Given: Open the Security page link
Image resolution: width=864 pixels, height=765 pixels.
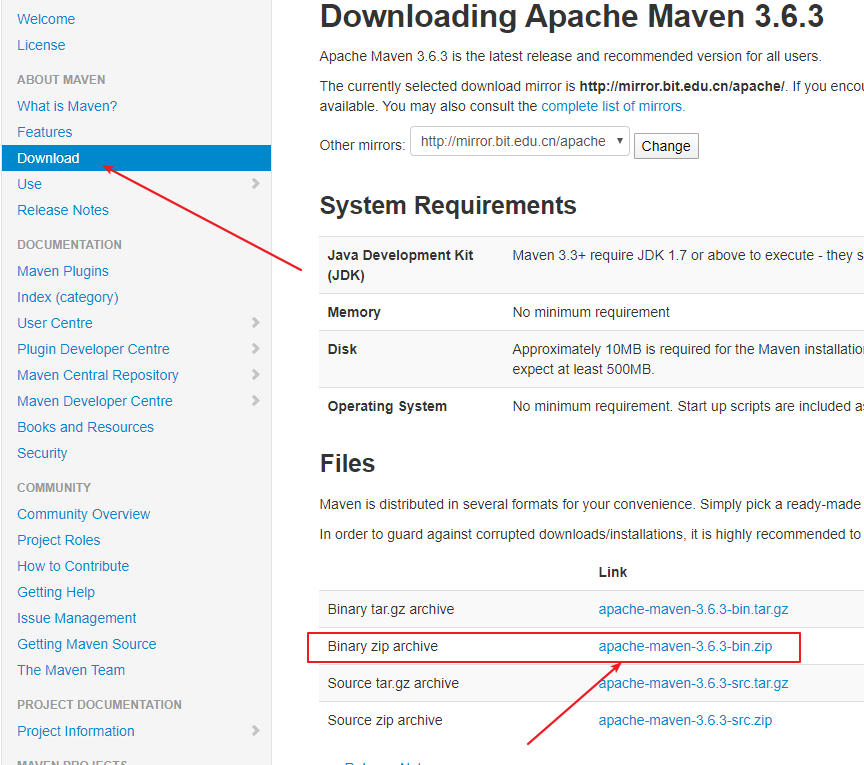Looking at the screenshot, I should (x=42, y=453).
